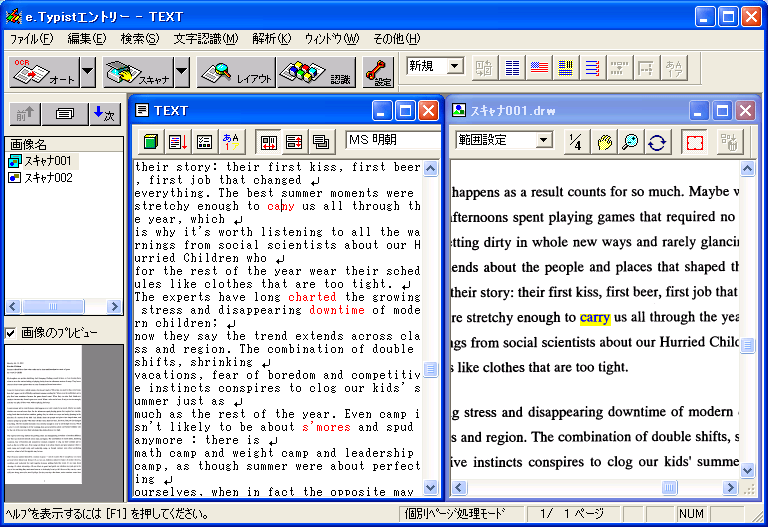This screenshot has height=527, width=768.
Task: Click the MS 明朝 font field
Action: [x=393, y=140]
